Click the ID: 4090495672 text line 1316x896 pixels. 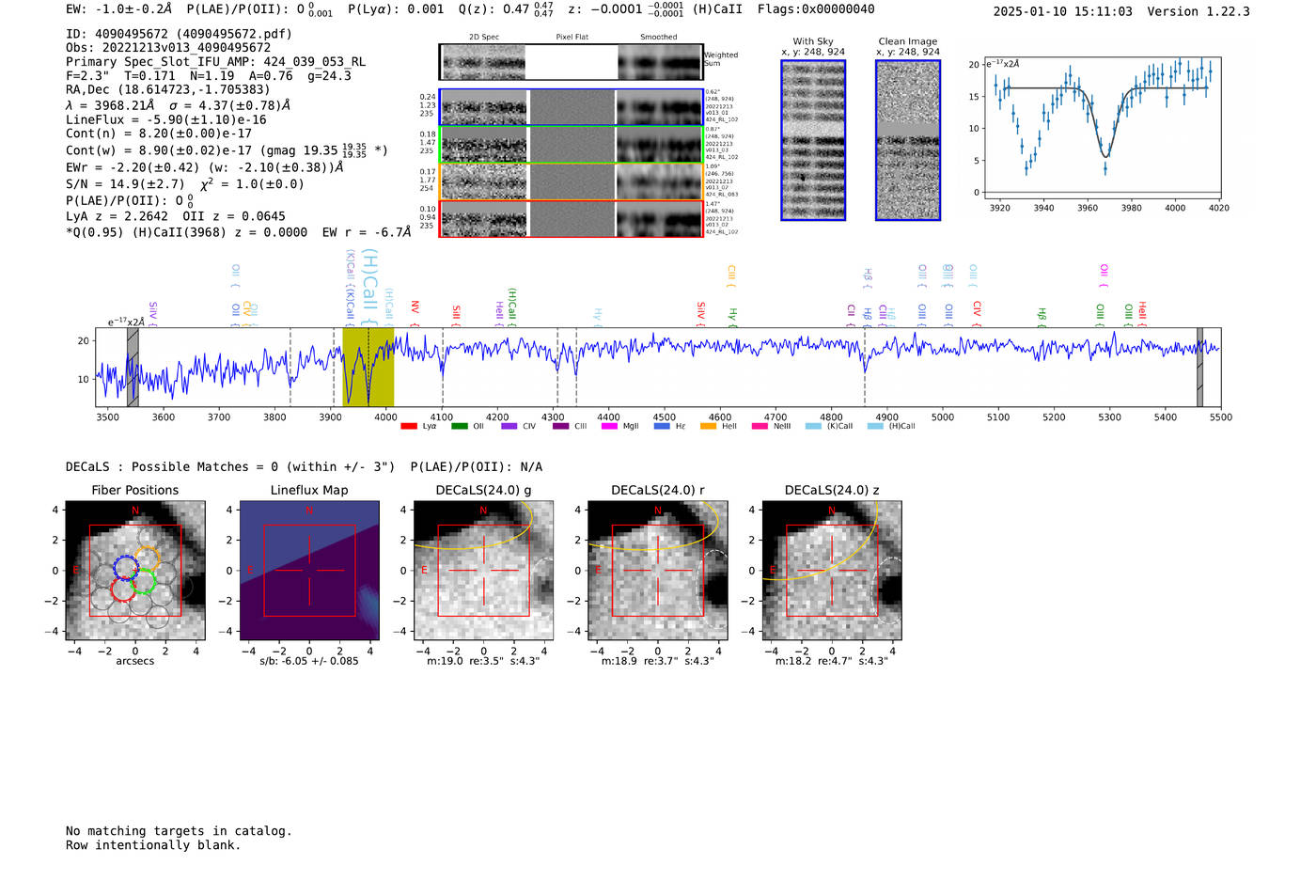tap(179, 34)
